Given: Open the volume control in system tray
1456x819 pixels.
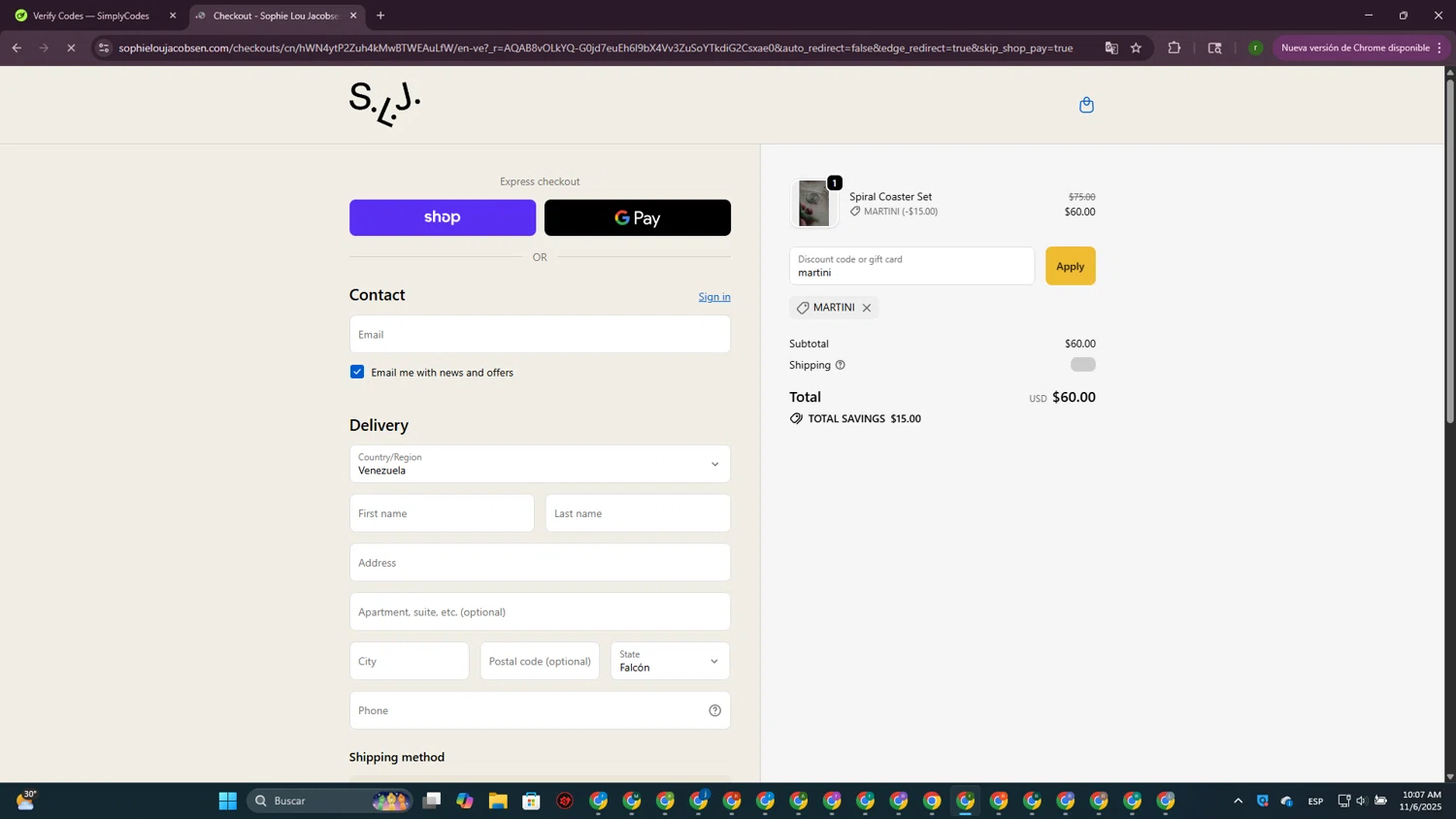Looking at the screenshot, I should [x=1361, y=801].
